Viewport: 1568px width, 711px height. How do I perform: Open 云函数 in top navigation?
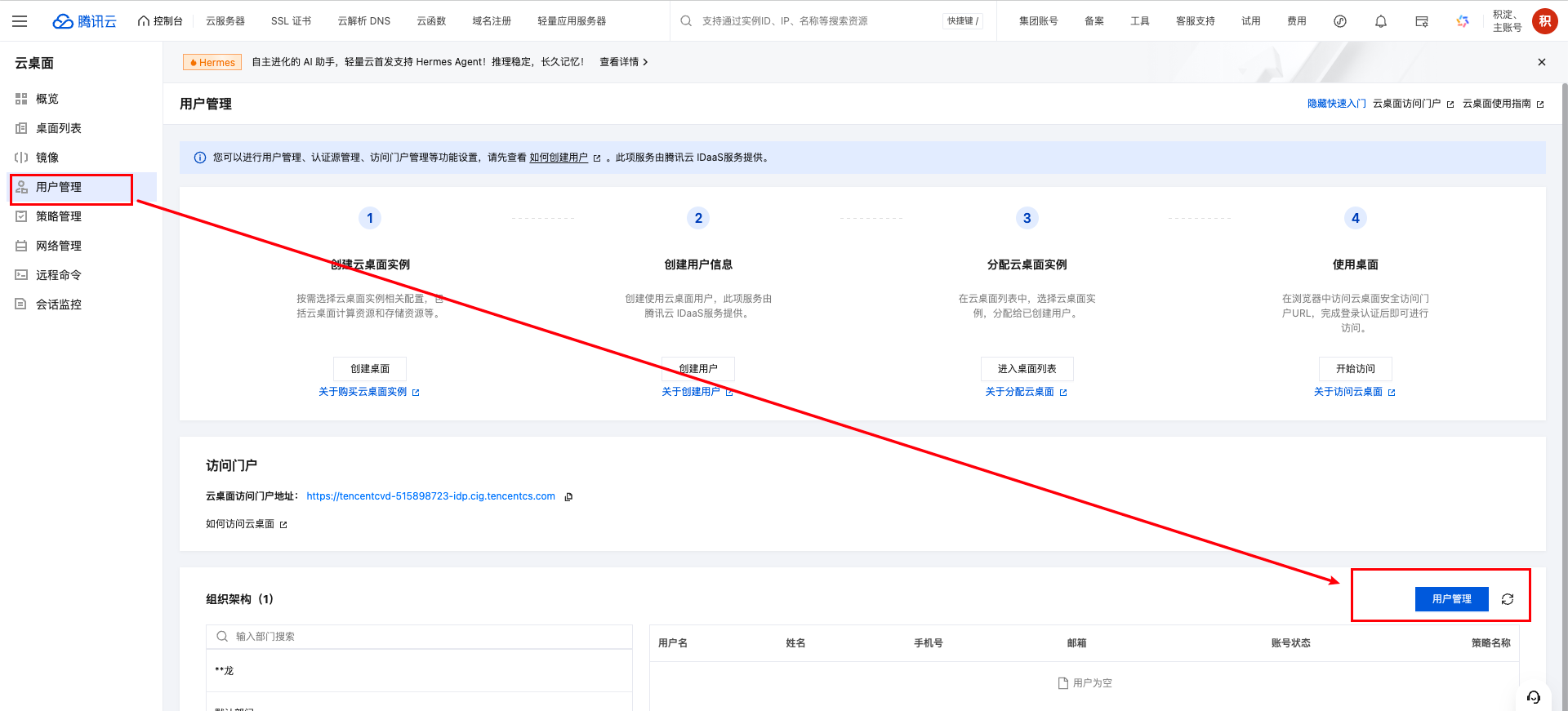[431, 21]
